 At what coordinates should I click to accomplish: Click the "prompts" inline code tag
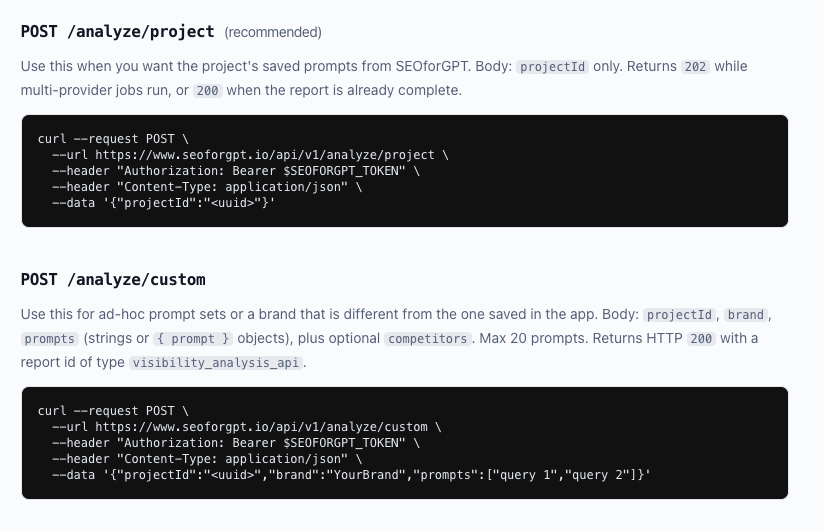coord(49,339)
